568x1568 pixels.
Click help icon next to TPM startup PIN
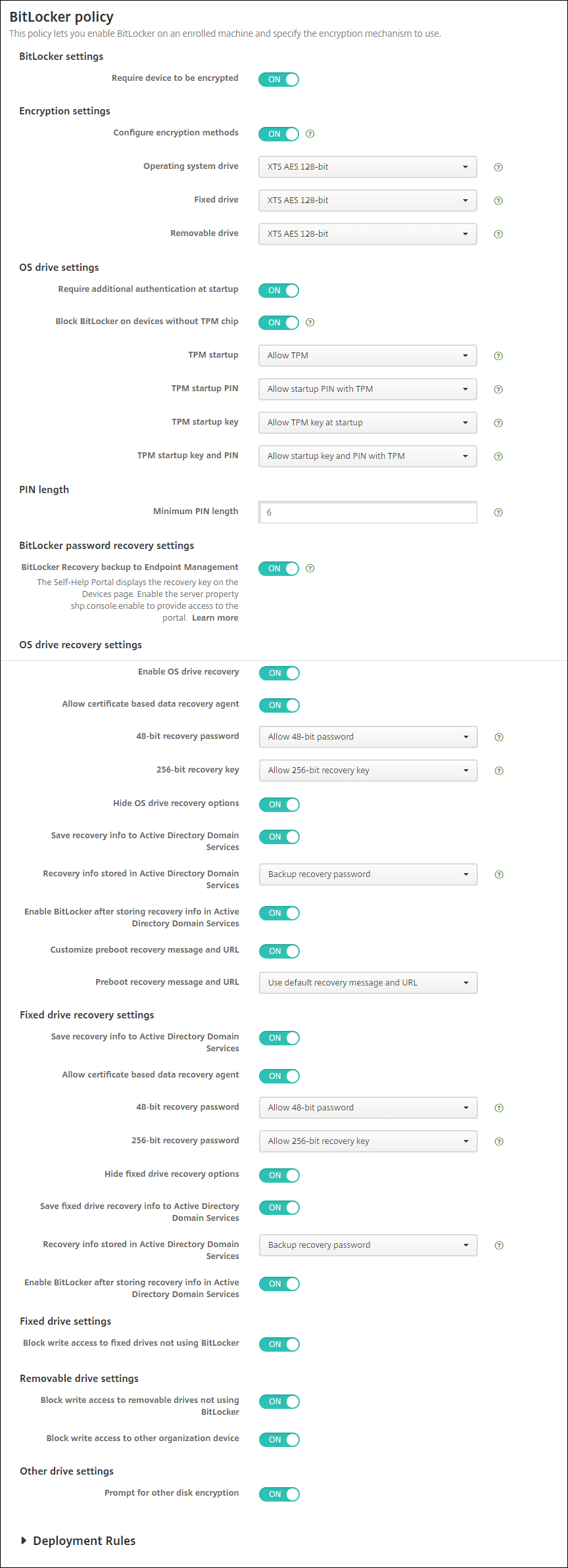498,389
